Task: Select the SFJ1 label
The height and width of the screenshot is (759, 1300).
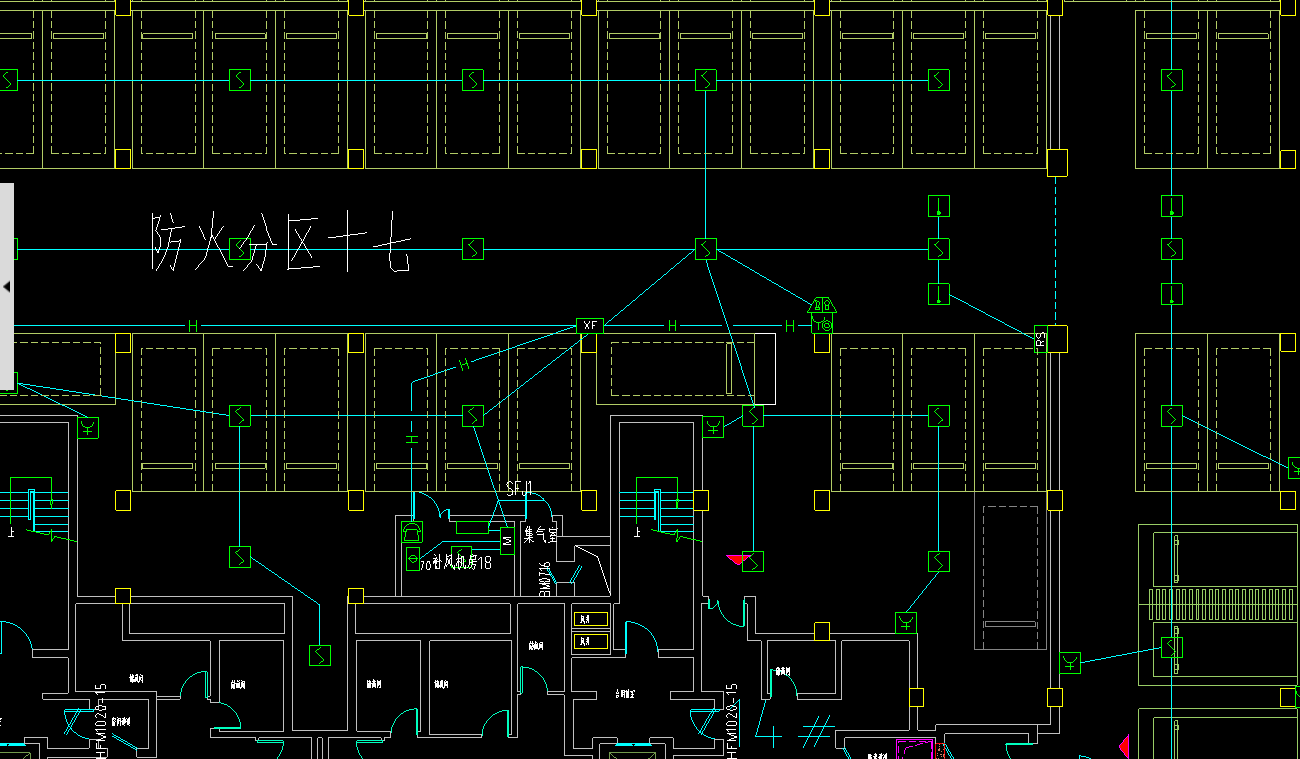Action: pos(519,489)
